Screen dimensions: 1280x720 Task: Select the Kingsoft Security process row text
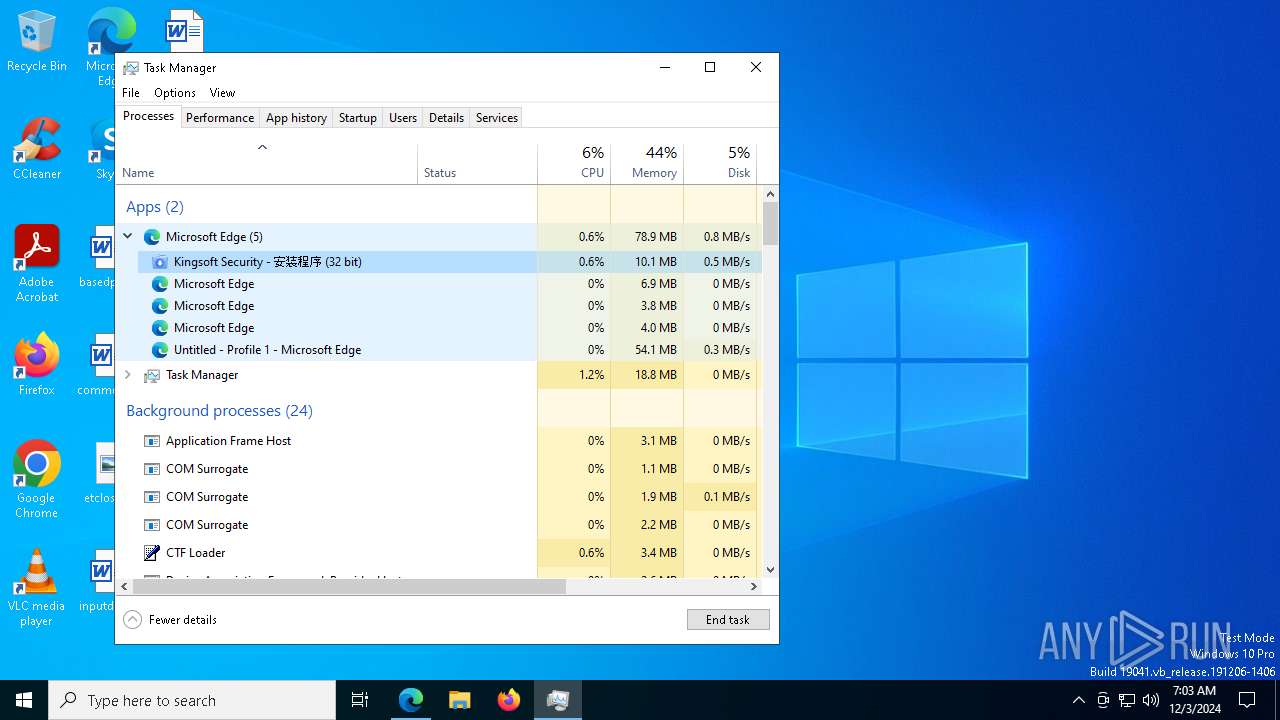point(268,262)
